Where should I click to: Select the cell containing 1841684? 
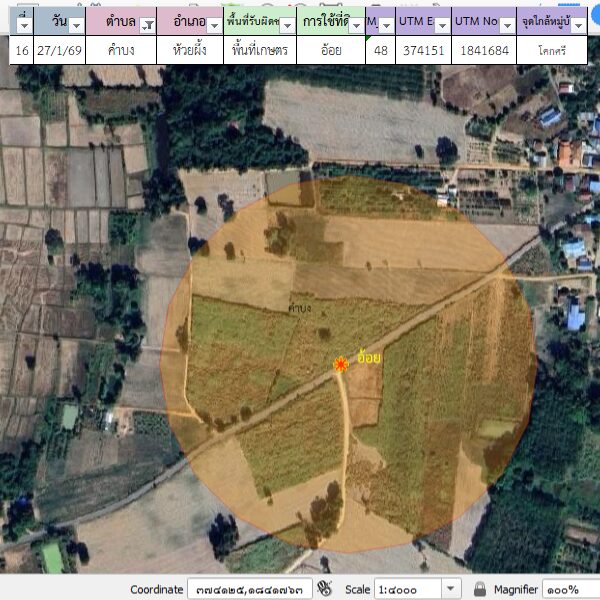tap(483, 50)
